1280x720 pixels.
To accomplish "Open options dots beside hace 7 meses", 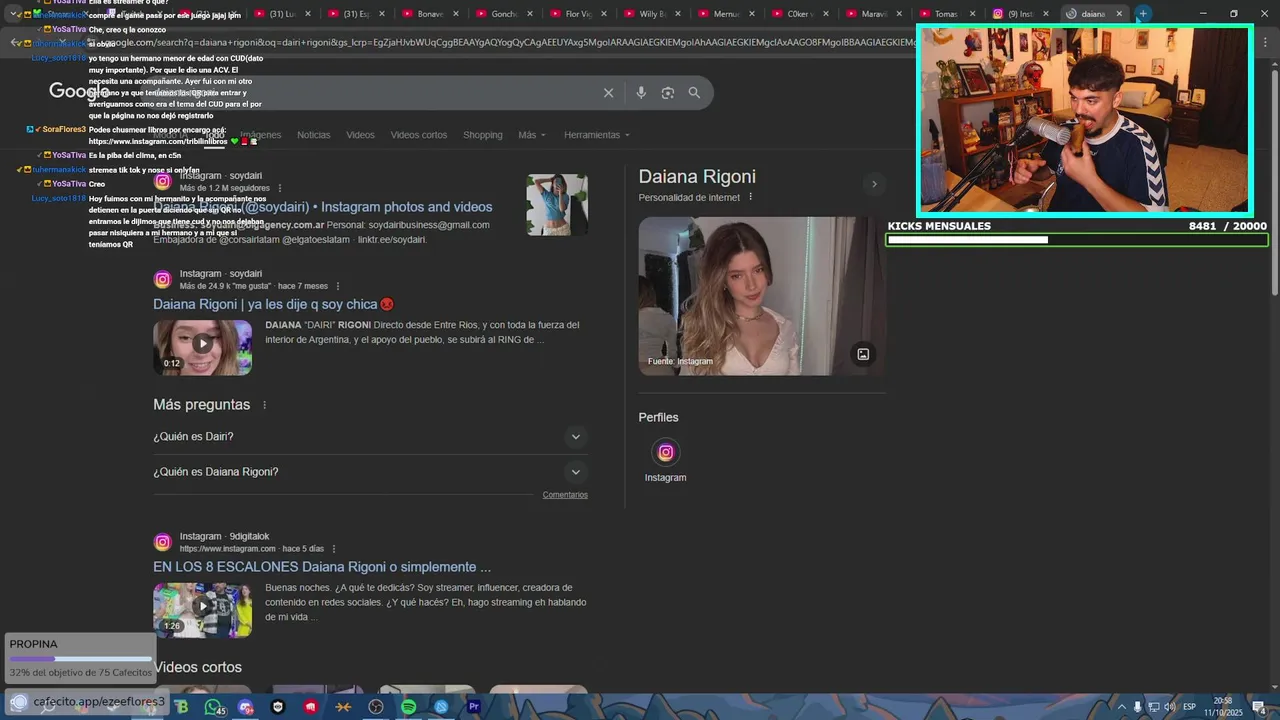I will click(x=338, y=286).
